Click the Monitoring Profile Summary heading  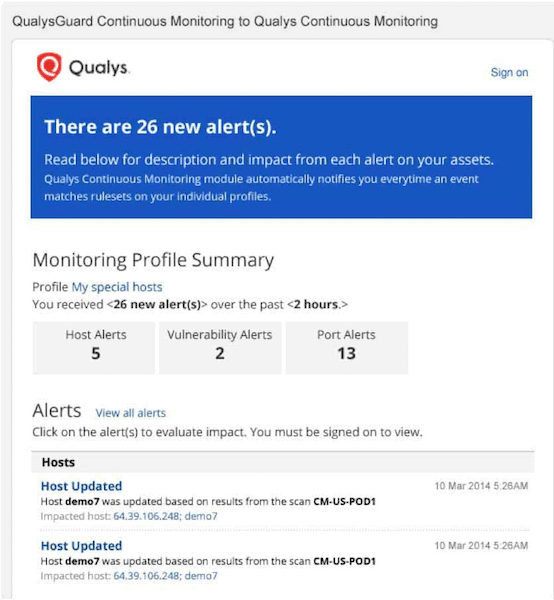click(153, 260)
